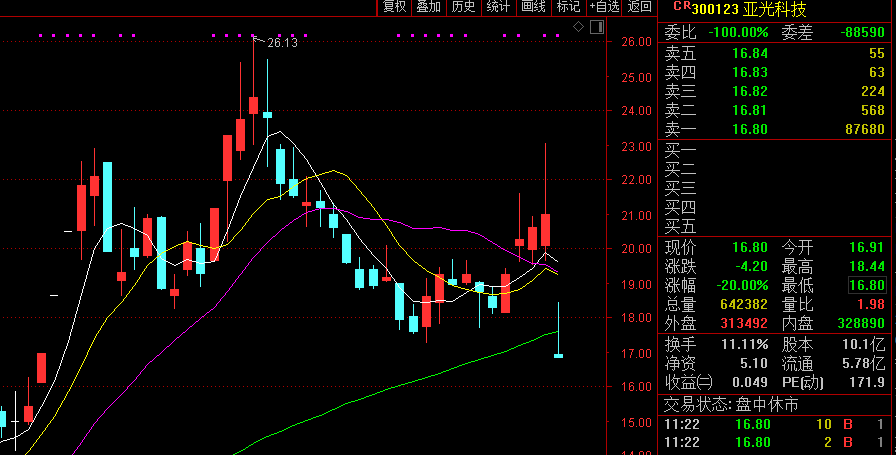The width and height of the screenshot is (896, 455).
Task: Click 今开 value 16.91
Action: [x=866, y=248]
